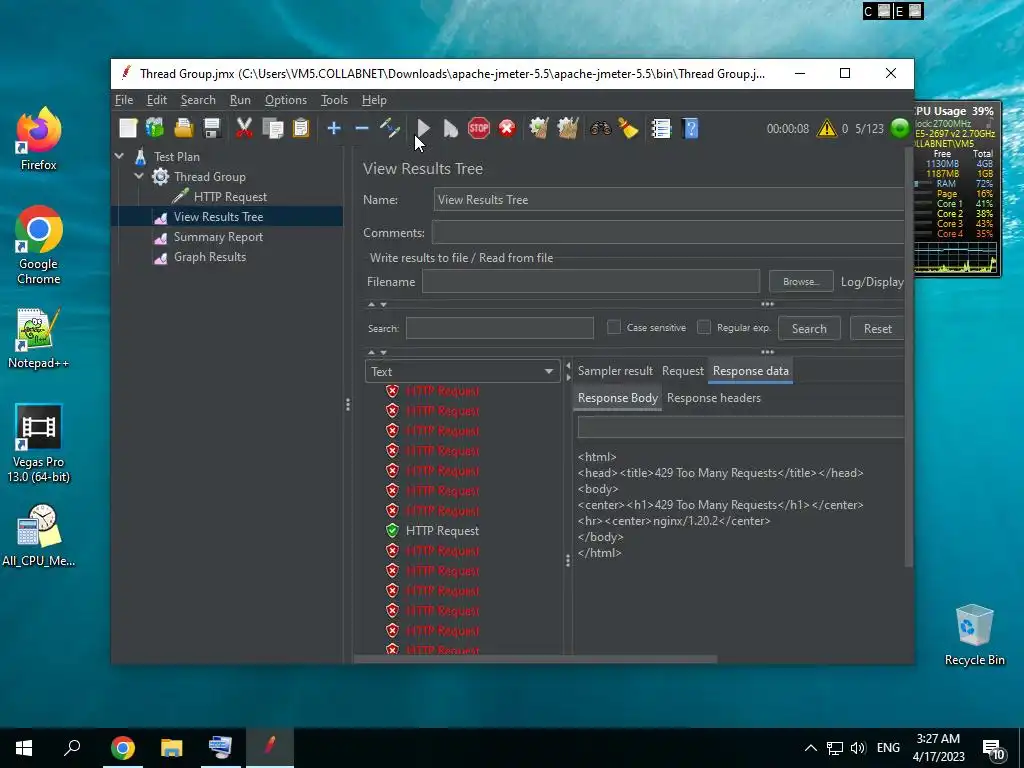Click the Search text field

pos(500,328)
